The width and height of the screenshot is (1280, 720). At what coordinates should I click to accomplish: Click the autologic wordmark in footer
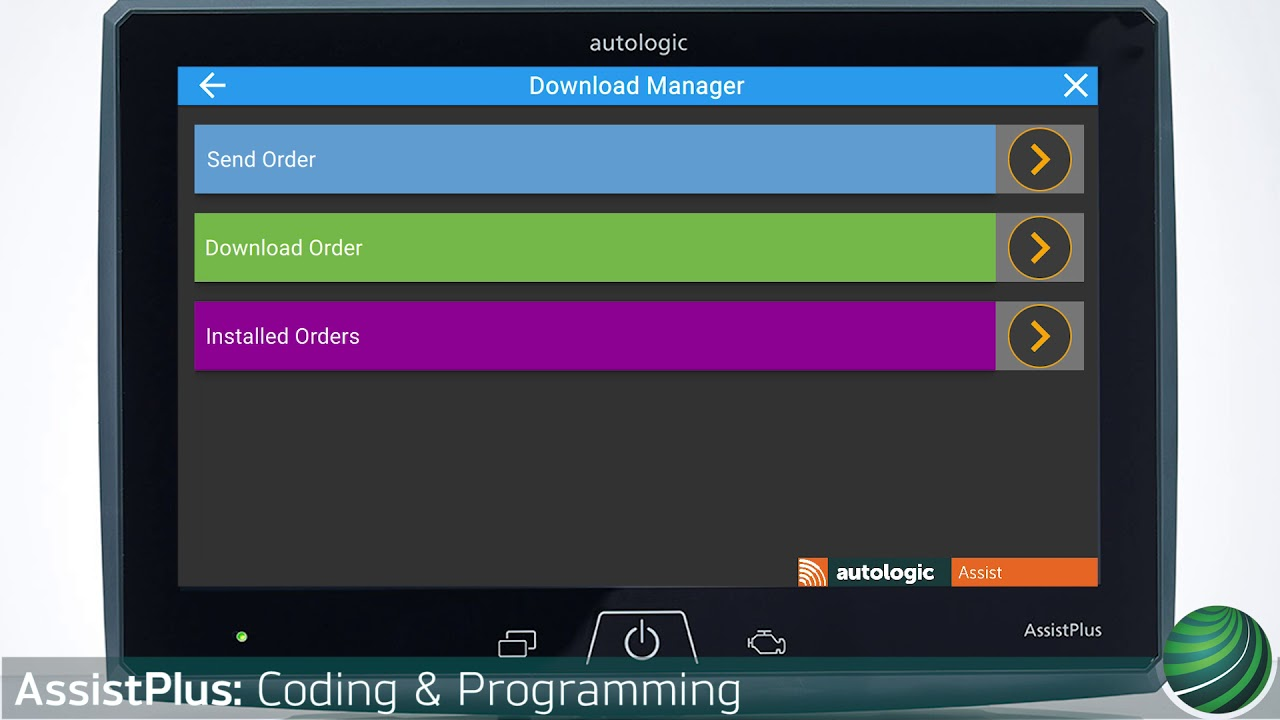pyautogui.click(x=884, y=572)
